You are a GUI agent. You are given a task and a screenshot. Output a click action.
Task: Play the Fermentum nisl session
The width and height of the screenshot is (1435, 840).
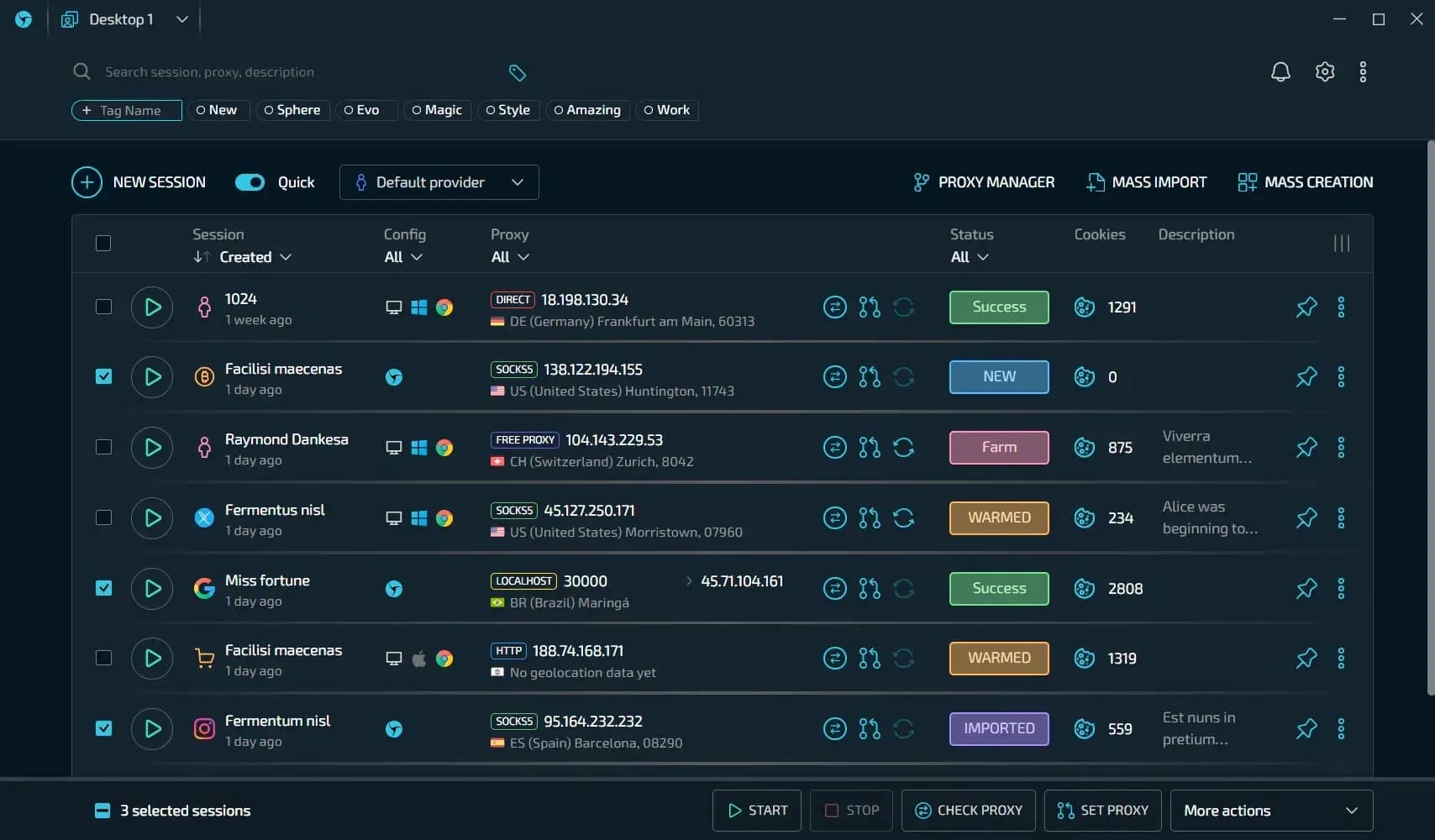tap(152, 729)
